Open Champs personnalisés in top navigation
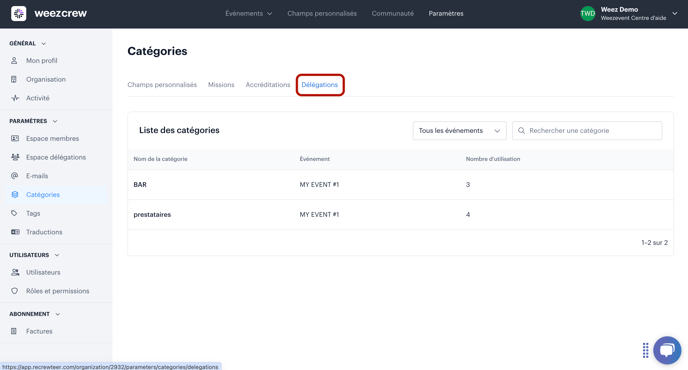Screen dimensions: 688x370 [x=322, y=14]
